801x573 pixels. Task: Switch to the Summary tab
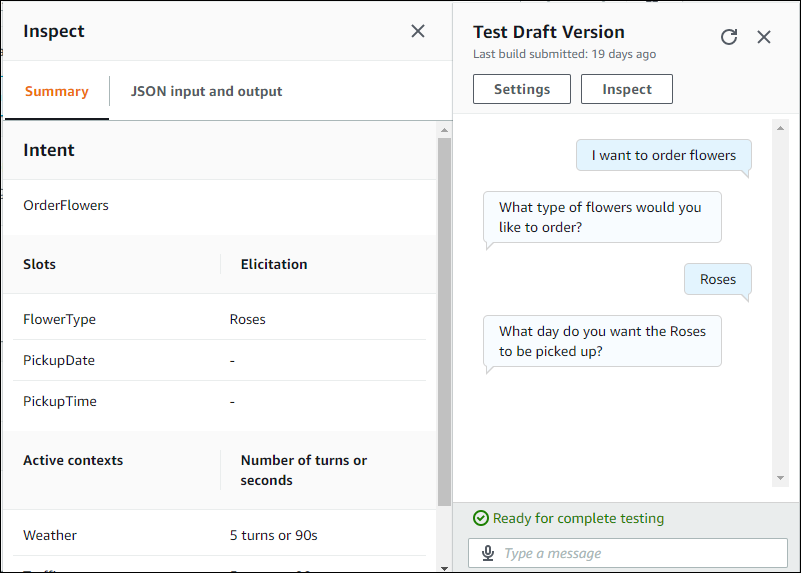56,91
